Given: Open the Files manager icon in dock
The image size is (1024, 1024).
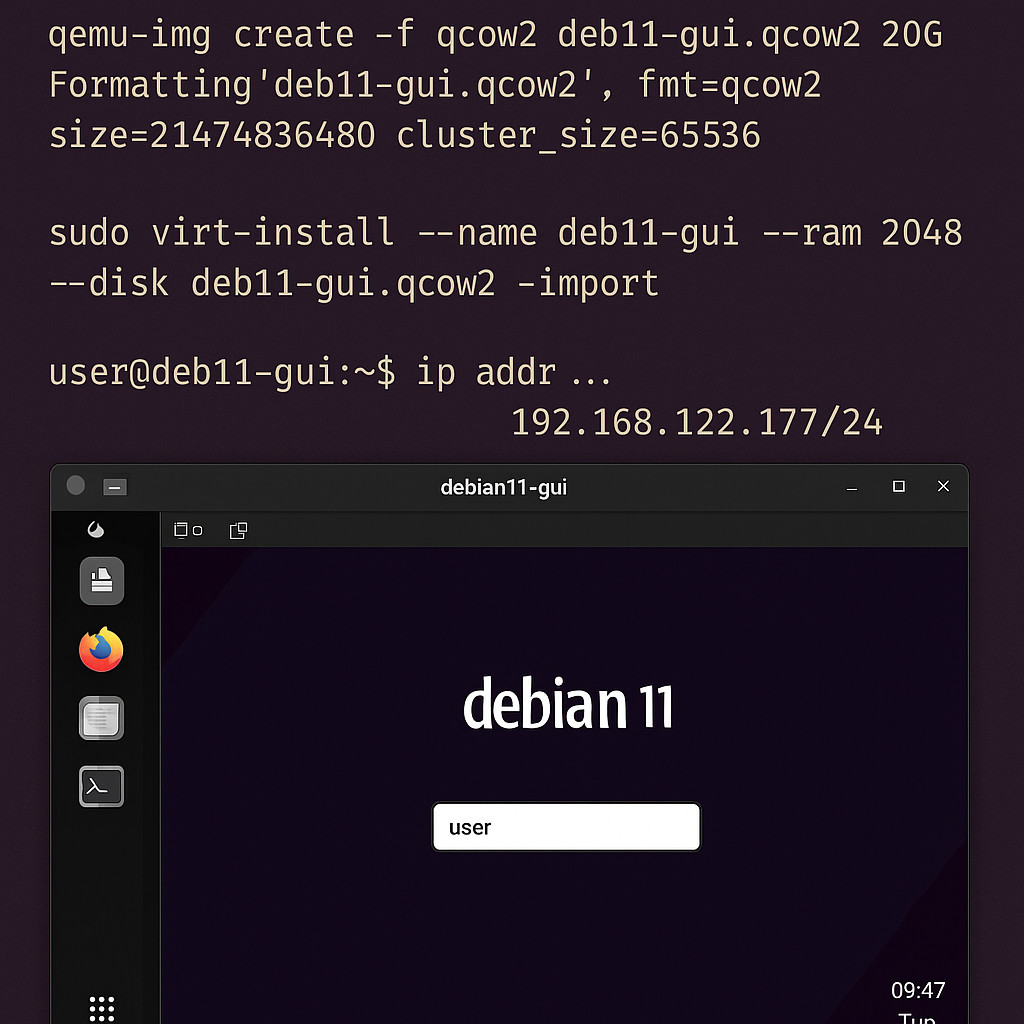Looking at the screenshot, I should tap(102, 581).
